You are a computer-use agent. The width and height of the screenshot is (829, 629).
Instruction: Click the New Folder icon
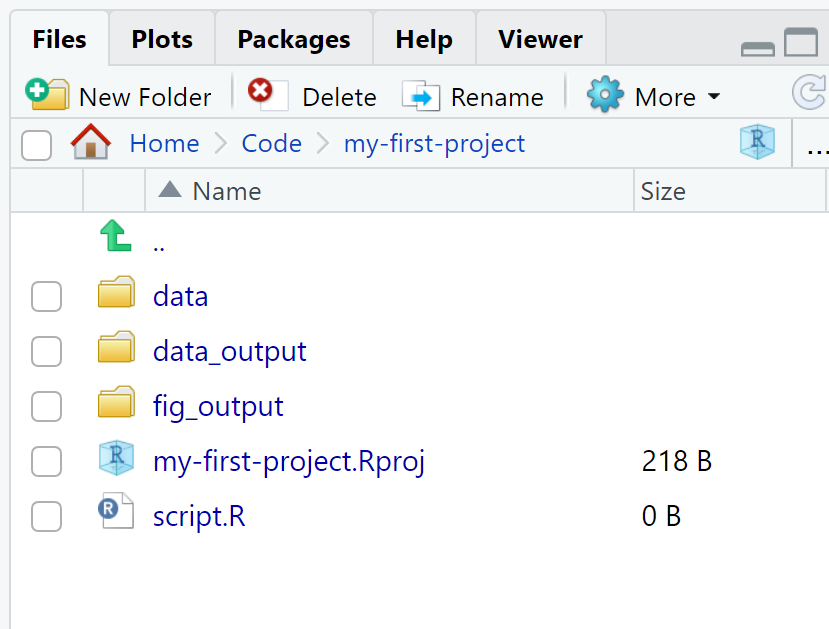[47, 94]
